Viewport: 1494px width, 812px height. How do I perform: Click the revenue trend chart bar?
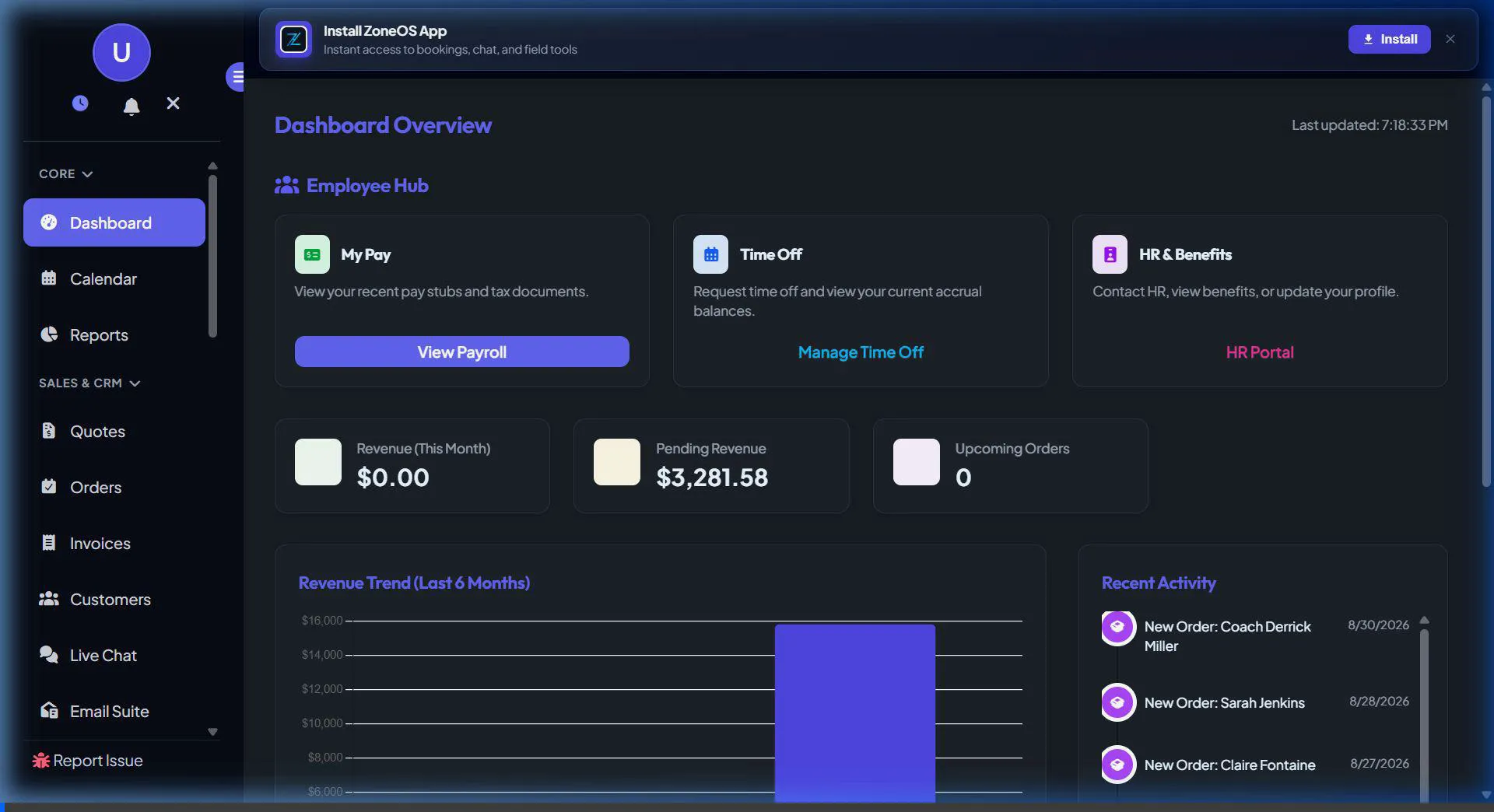click(x=854, y=713)
